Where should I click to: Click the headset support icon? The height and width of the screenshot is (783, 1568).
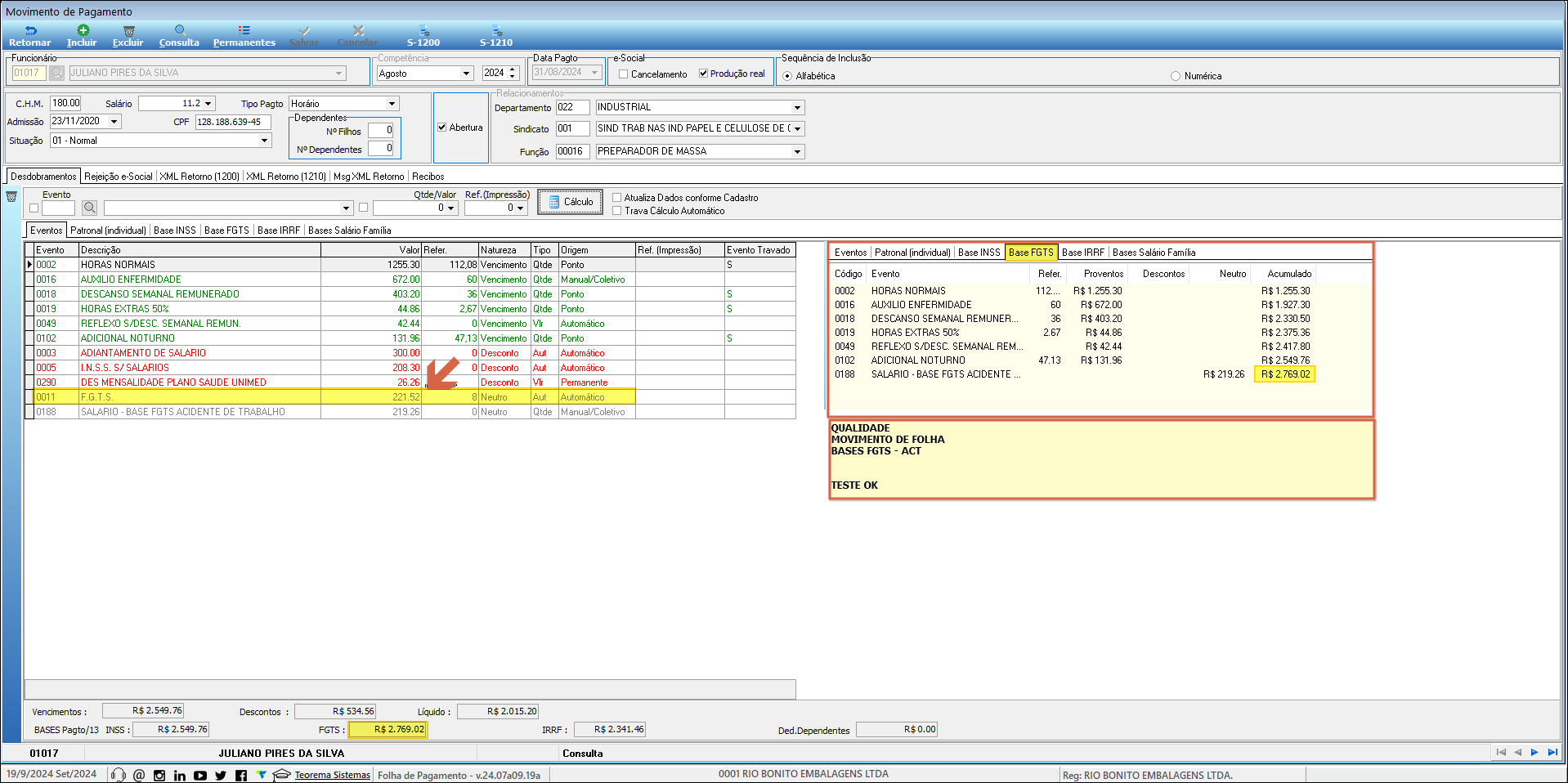click(119, 775)
